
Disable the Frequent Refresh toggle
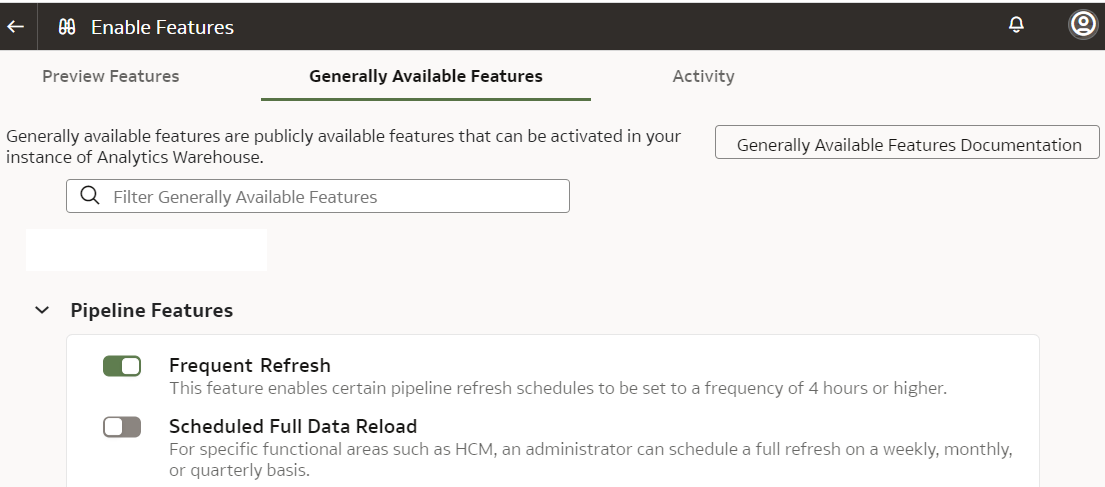[122, 366]
